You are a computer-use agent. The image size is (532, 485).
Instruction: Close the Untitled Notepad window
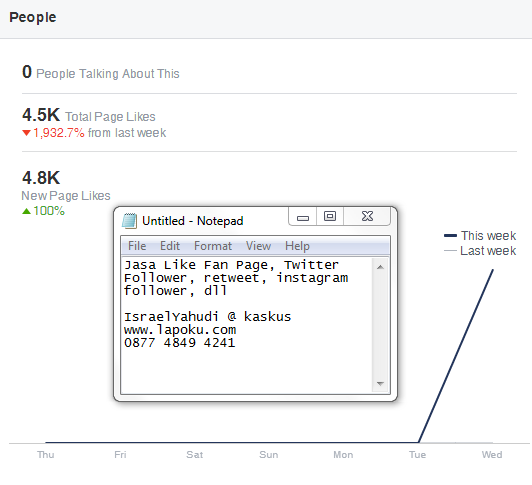(367, 217)
